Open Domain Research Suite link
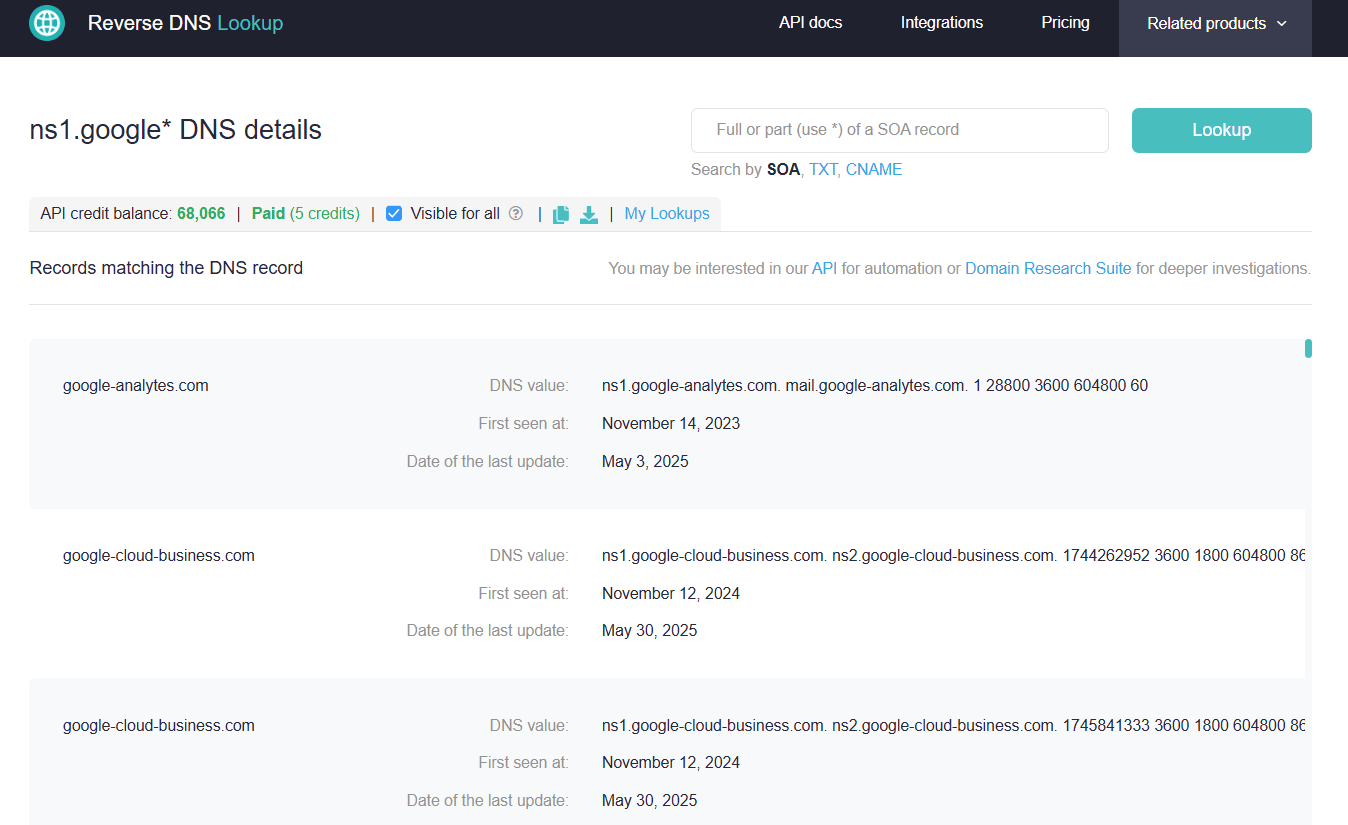The height and width of the screenshot is (825, 1348). point(1048,268)
